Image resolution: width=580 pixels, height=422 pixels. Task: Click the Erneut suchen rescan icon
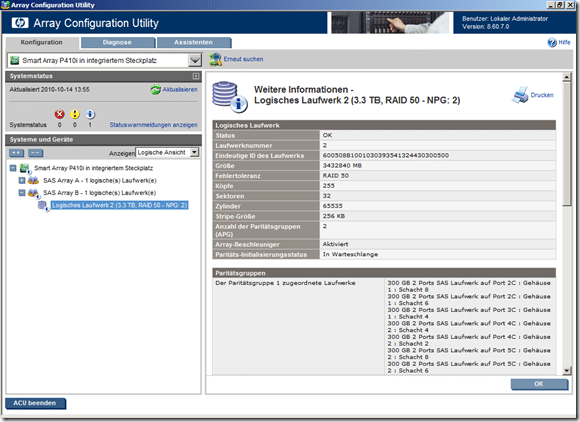(215, 59)
